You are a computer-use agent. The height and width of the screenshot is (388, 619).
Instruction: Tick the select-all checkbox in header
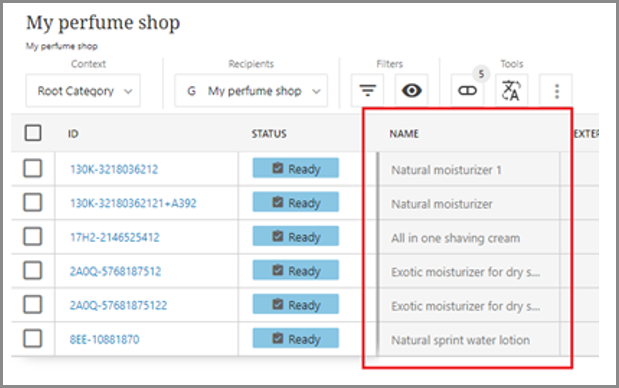(x=33, y=133)
